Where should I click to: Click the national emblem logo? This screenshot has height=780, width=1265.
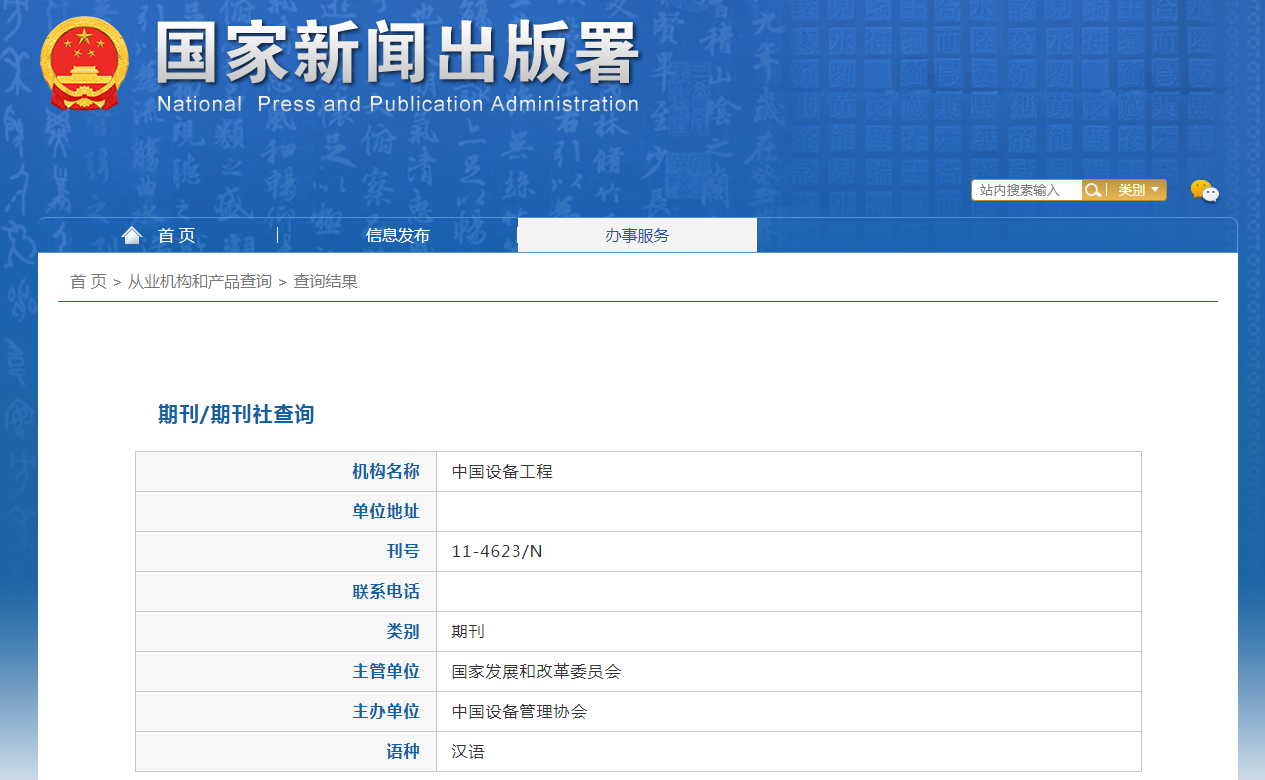(84, 64)
